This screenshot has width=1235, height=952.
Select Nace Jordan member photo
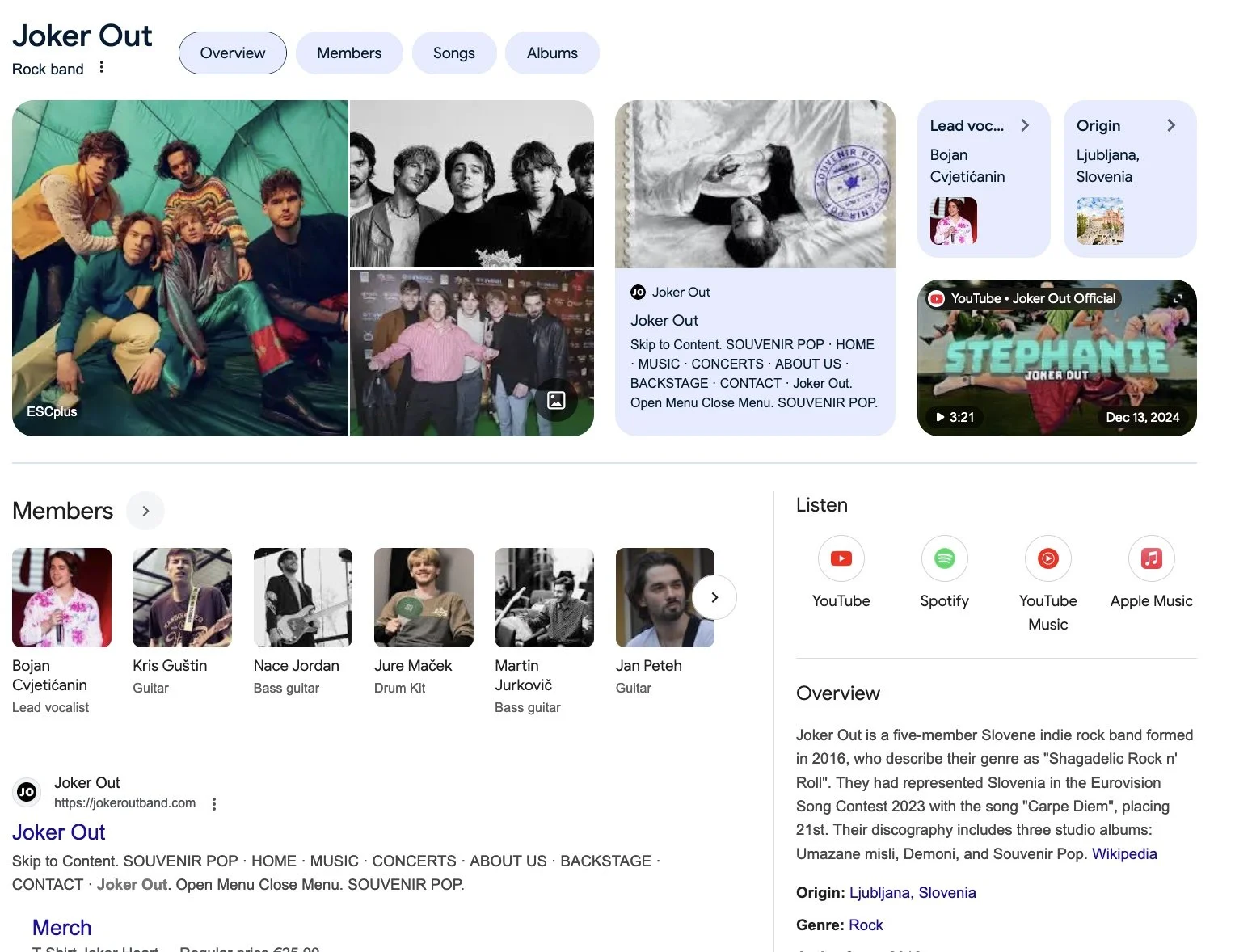click(x=303, y=597)
